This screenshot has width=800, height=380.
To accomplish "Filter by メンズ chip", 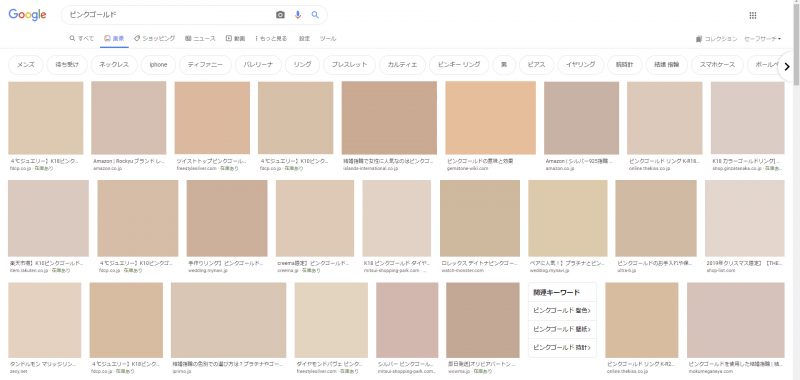I will 26,65.
